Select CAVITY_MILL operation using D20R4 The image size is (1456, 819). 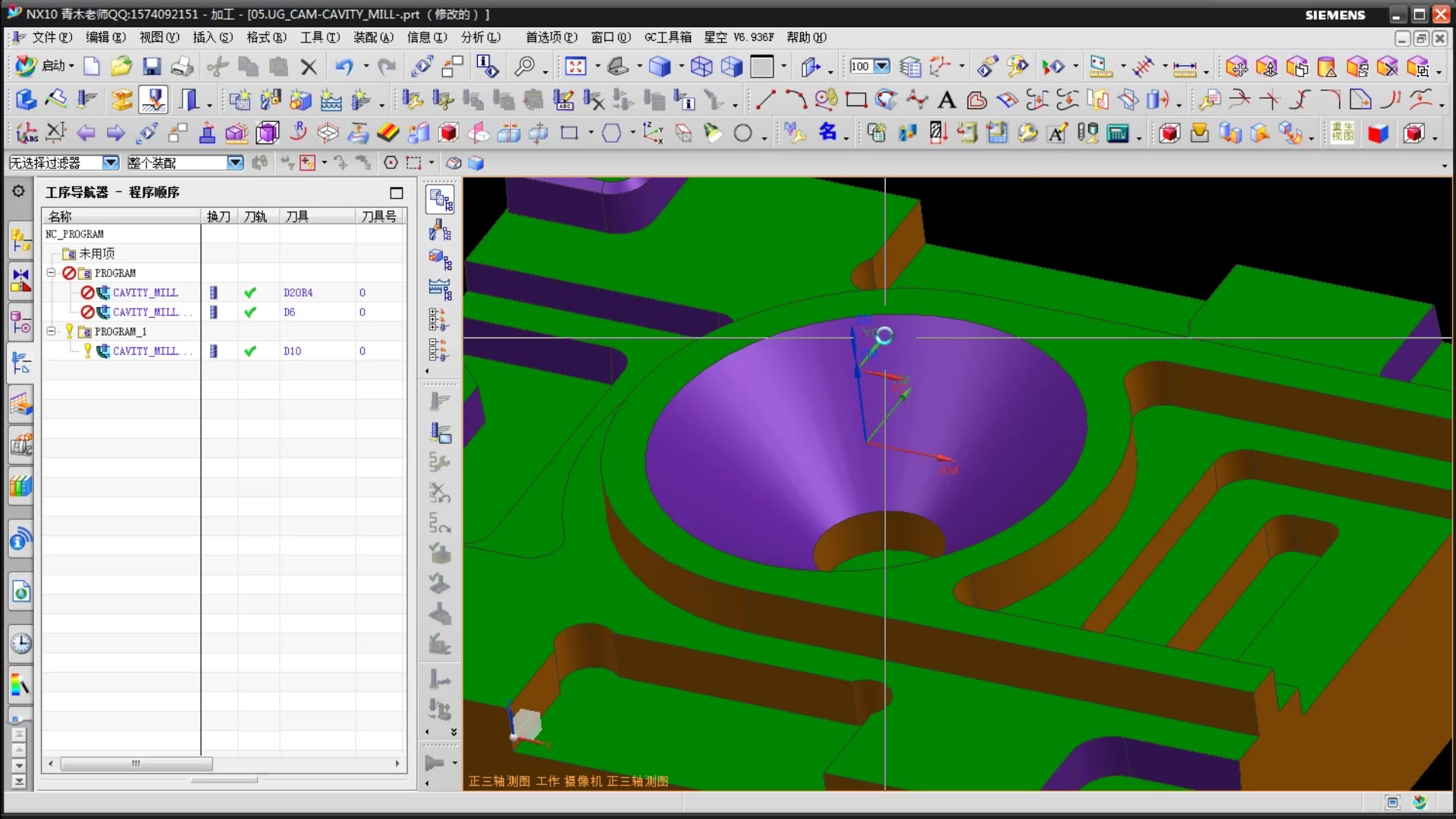coord(145,293)
